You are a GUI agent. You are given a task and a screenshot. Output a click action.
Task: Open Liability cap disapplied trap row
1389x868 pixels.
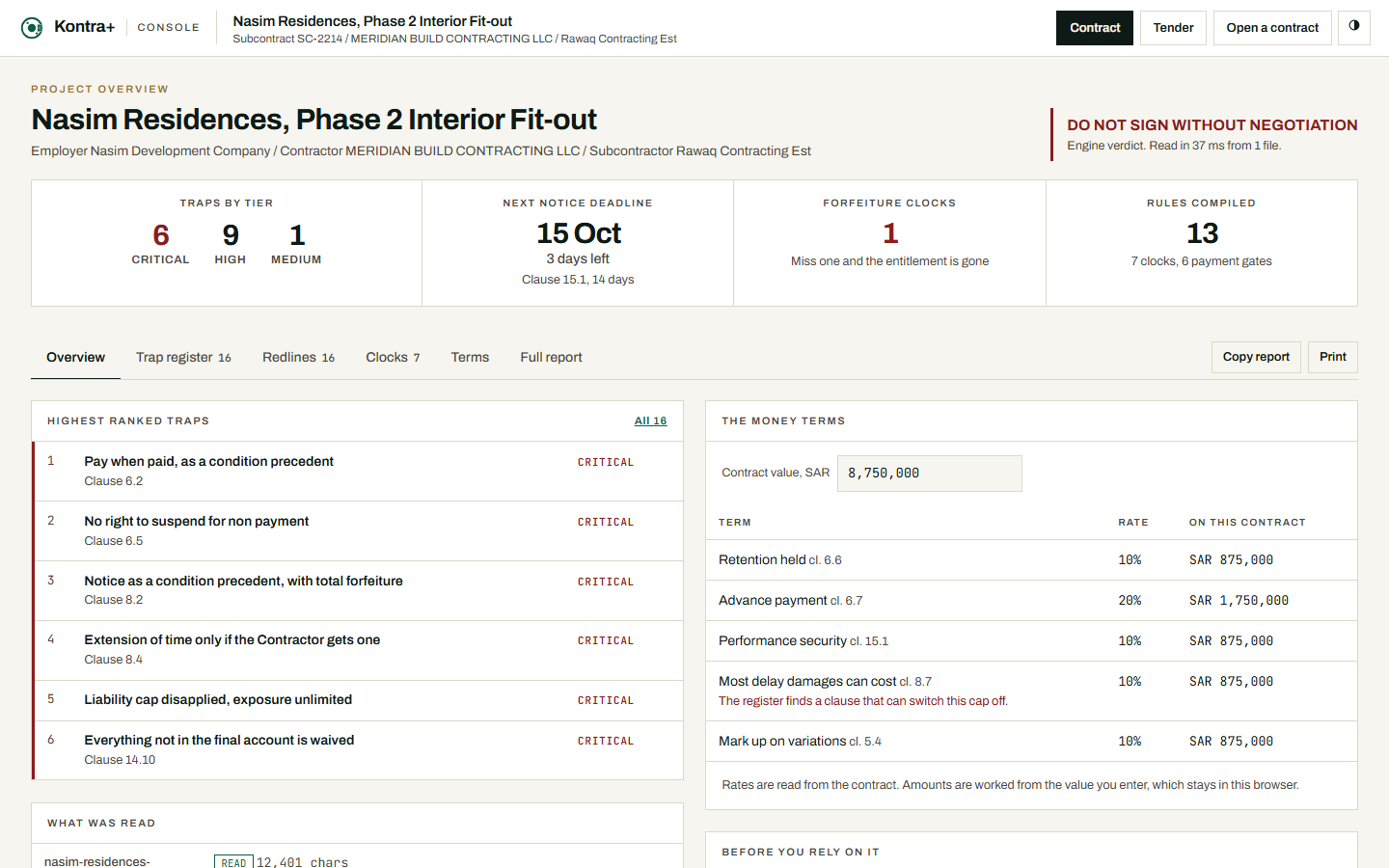pos(358,700)
